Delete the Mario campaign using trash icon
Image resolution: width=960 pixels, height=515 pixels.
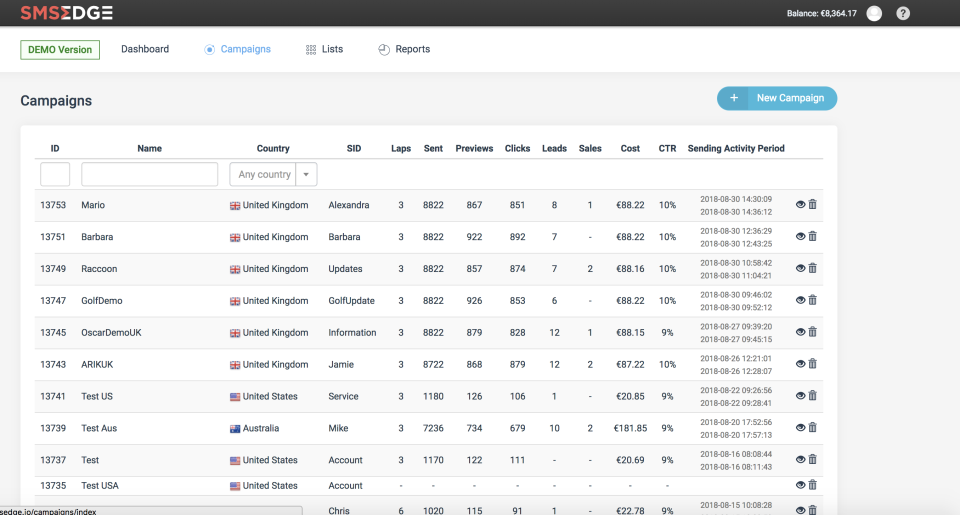[812, 205]
